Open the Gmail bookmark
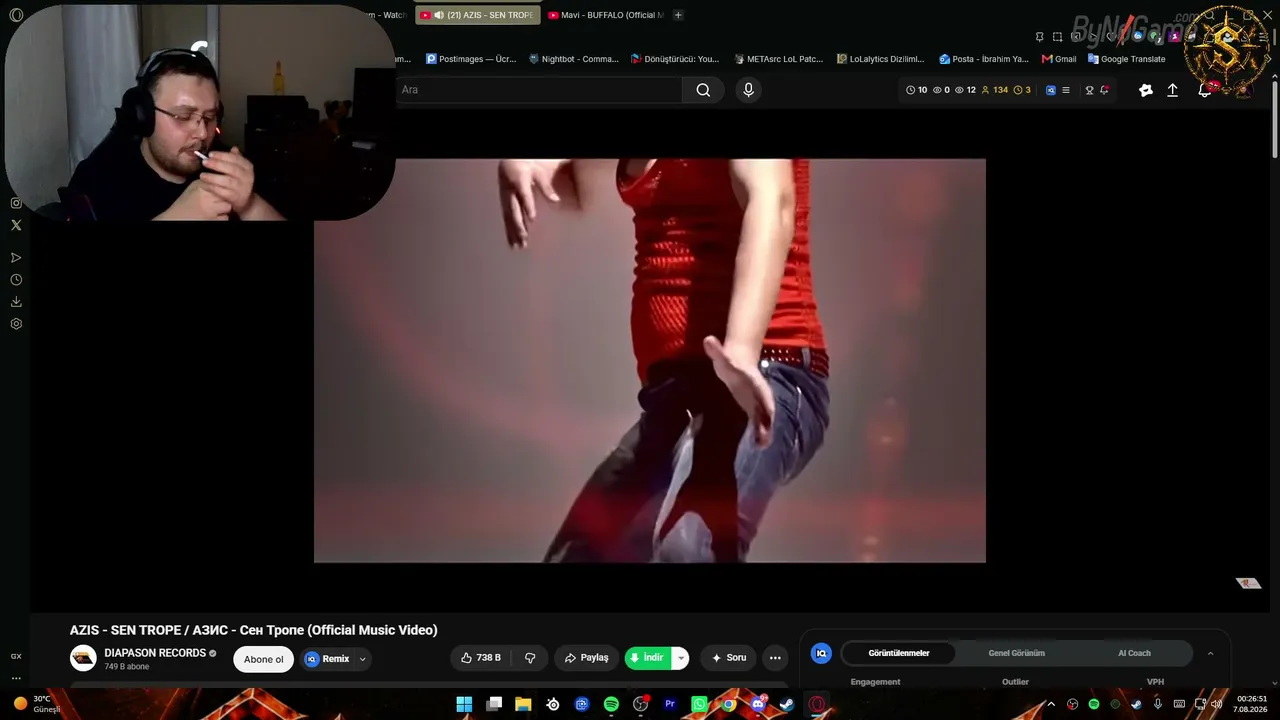This screenshot has width=1280, height=720. [1059, 59]
